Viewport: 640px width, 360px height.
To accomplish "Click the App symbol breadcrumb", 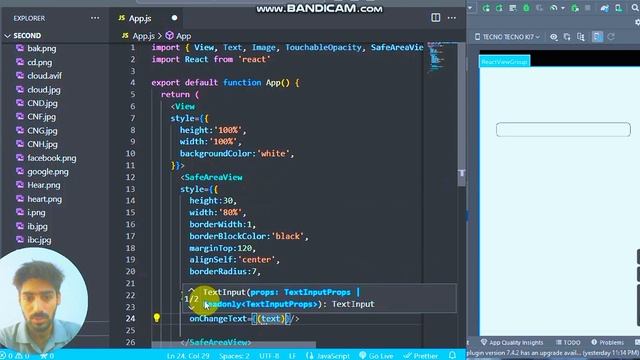I will coord(183,36).
